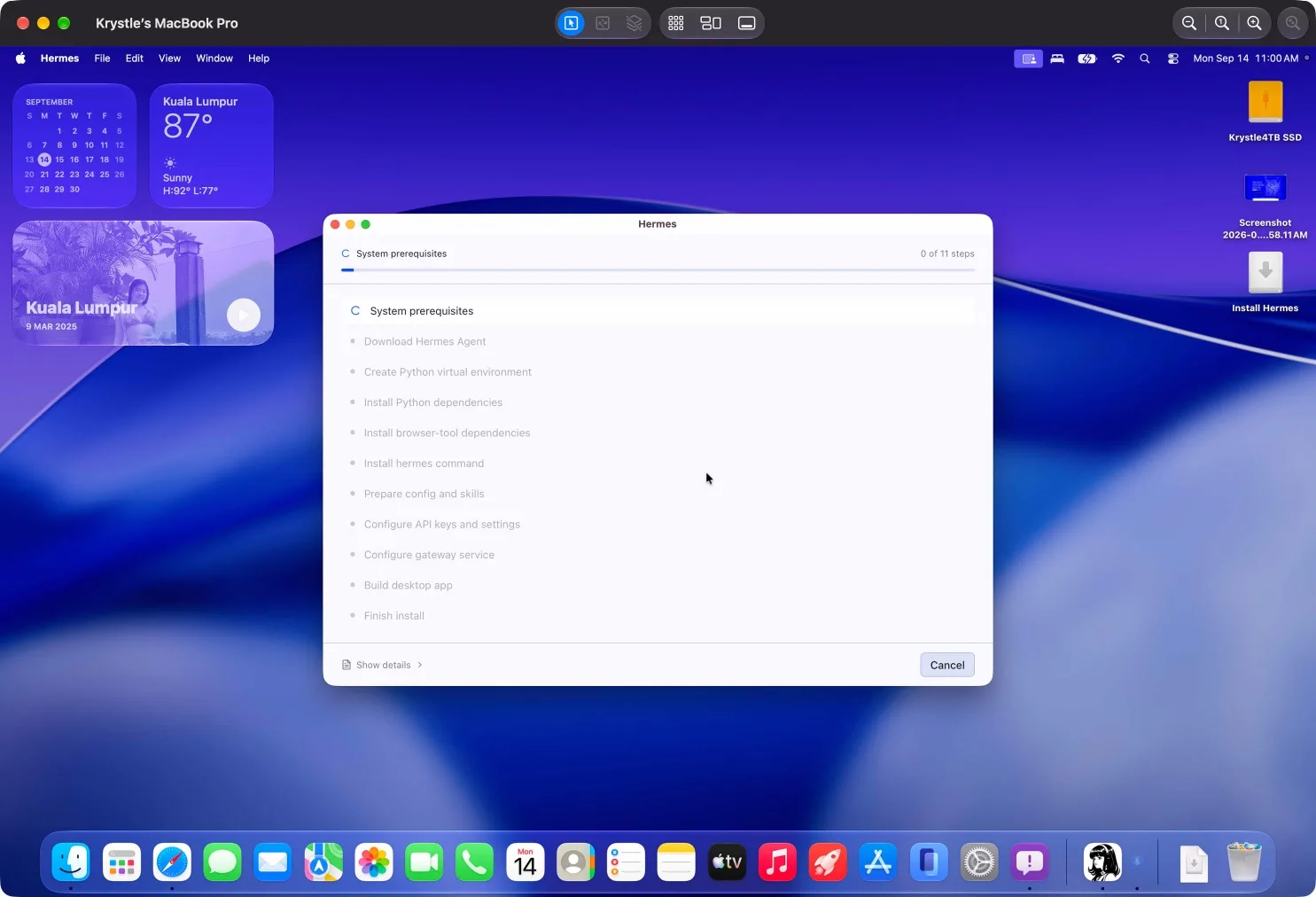The width and height of the screenshot is (1316, 897).
Task: Open FaceTime in the Dock
Action: click(424, 862)
